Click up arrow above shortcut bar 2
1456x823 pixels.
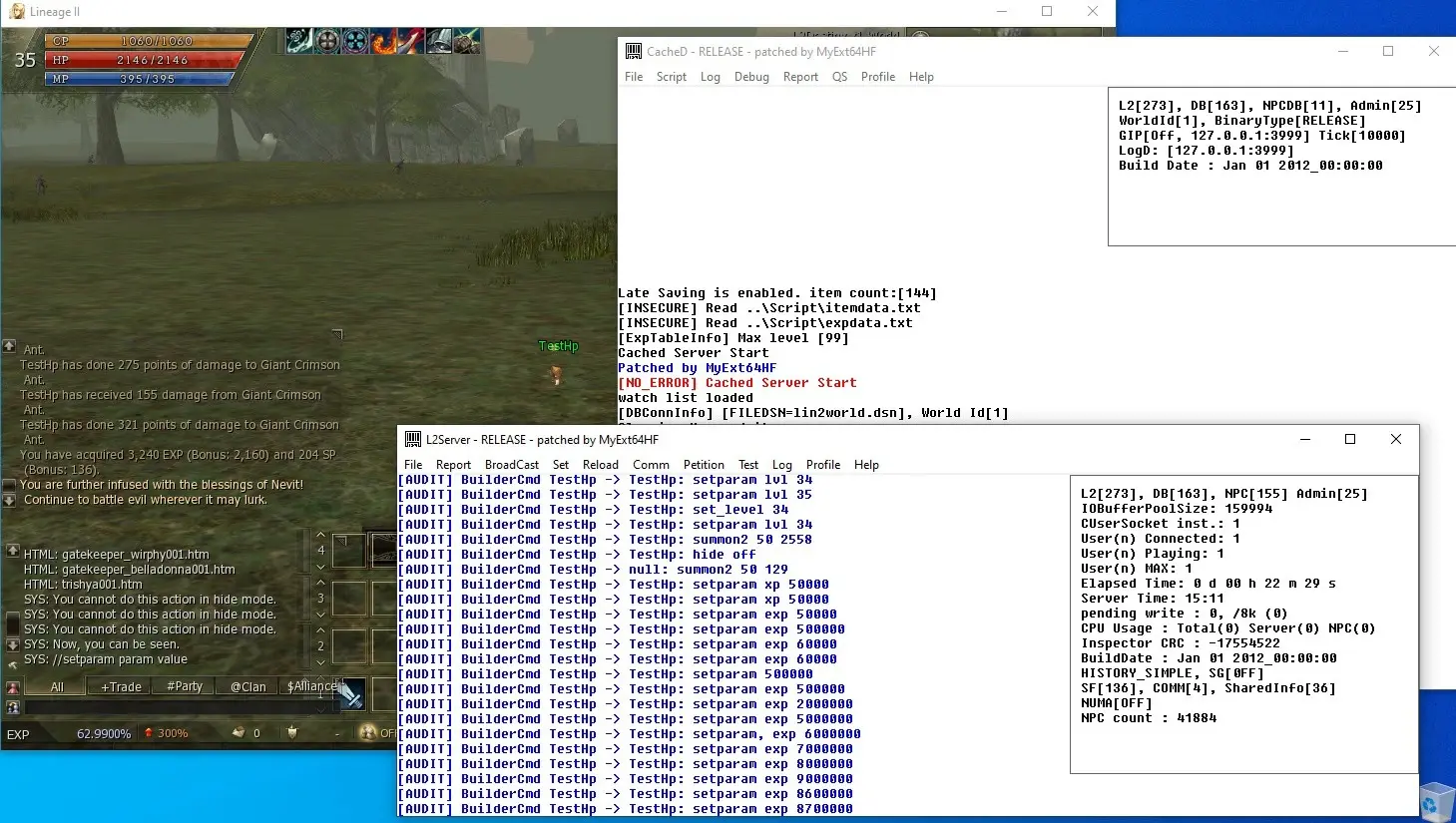321,630
